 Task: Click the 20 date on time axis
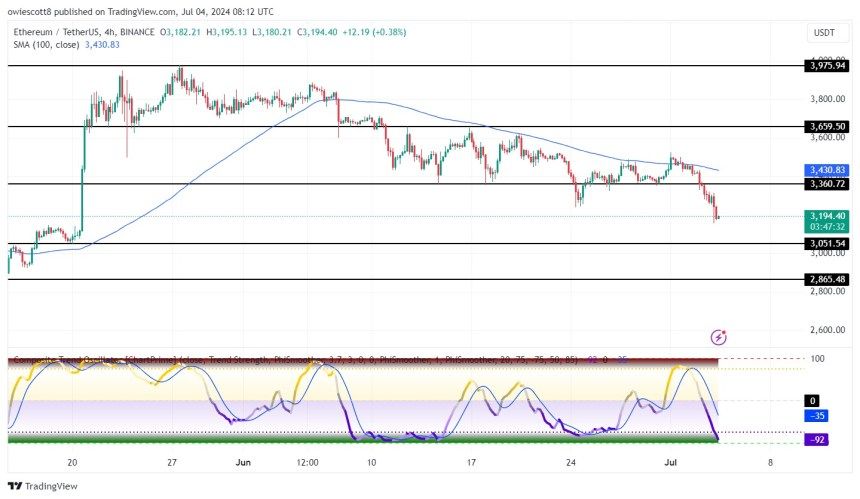pos(72,462)
